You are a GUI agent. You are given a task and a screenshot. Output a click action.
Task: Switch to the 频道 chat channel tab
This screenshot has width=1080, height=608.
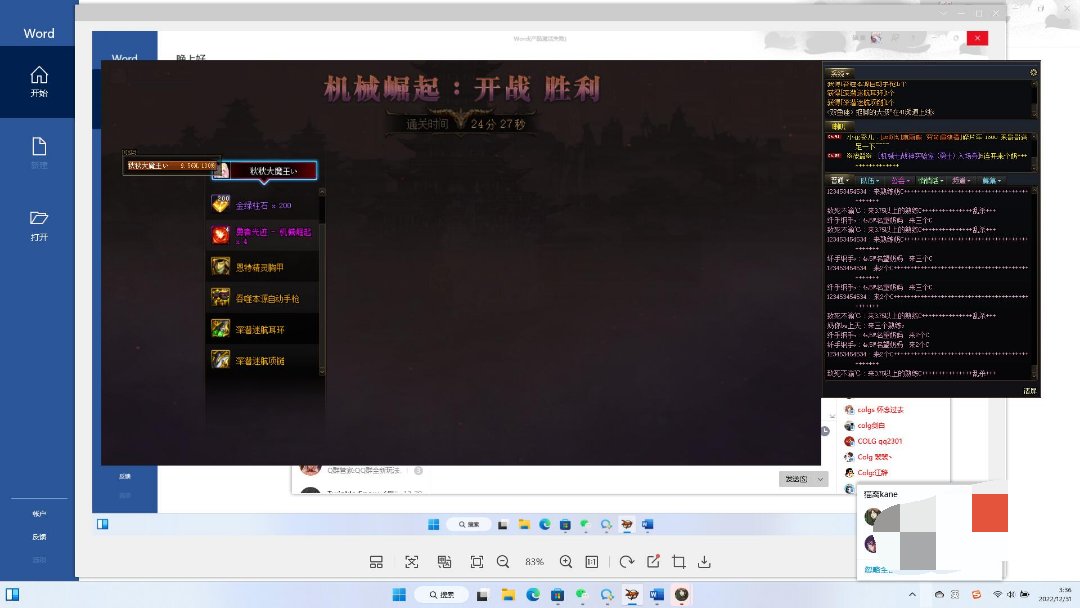[961, 180]
